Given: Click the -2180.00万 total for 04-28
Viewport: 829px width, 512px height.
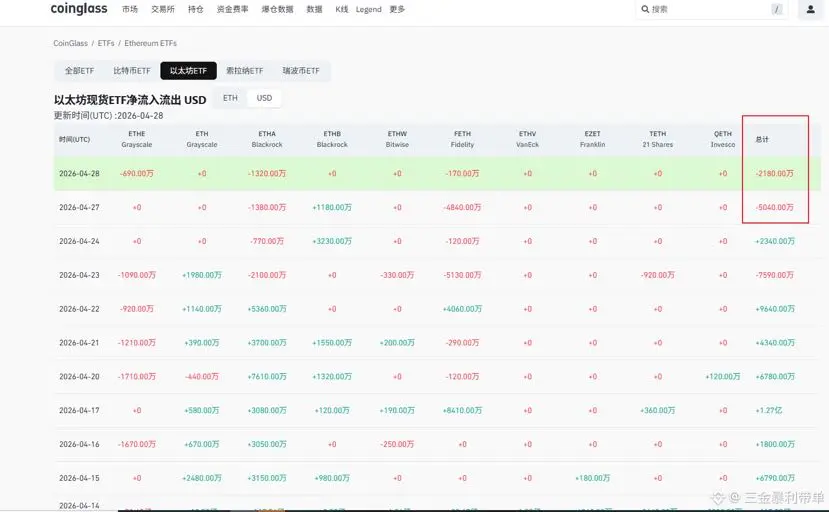Looking at the screenshot, I should point(775,173).
